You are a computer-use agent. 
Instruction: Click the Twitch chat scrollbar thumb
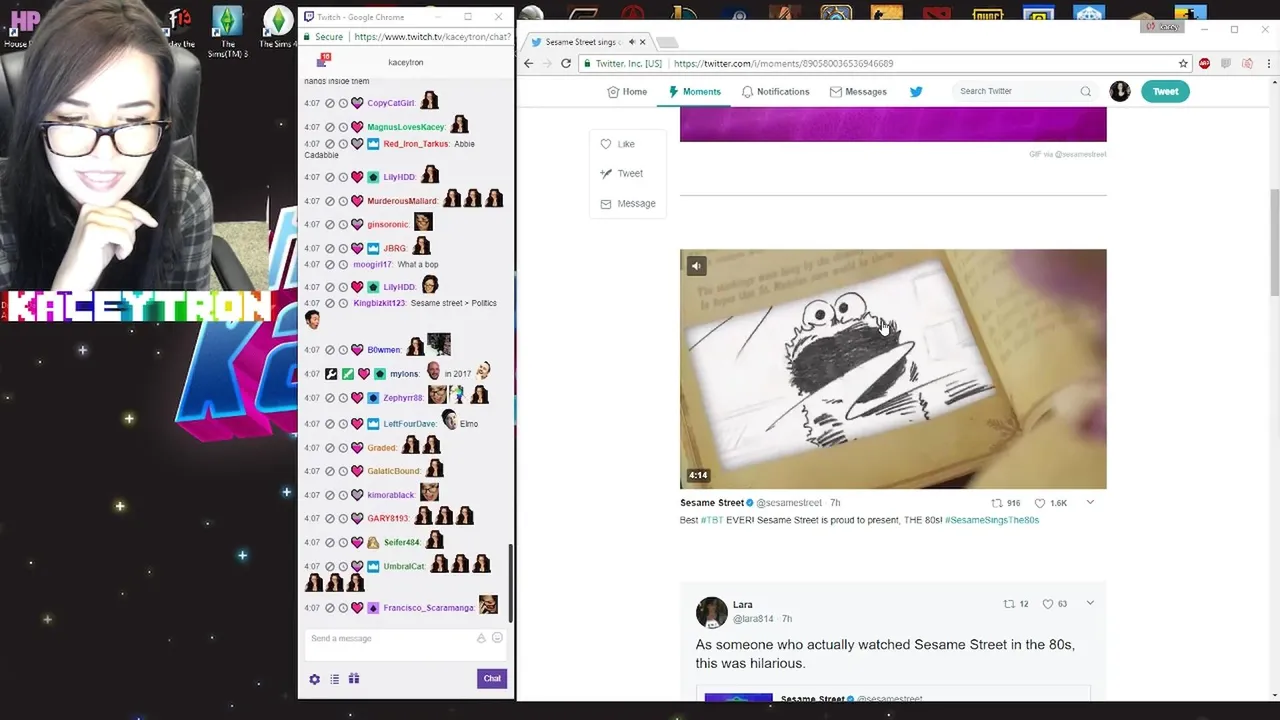point(510,583)
